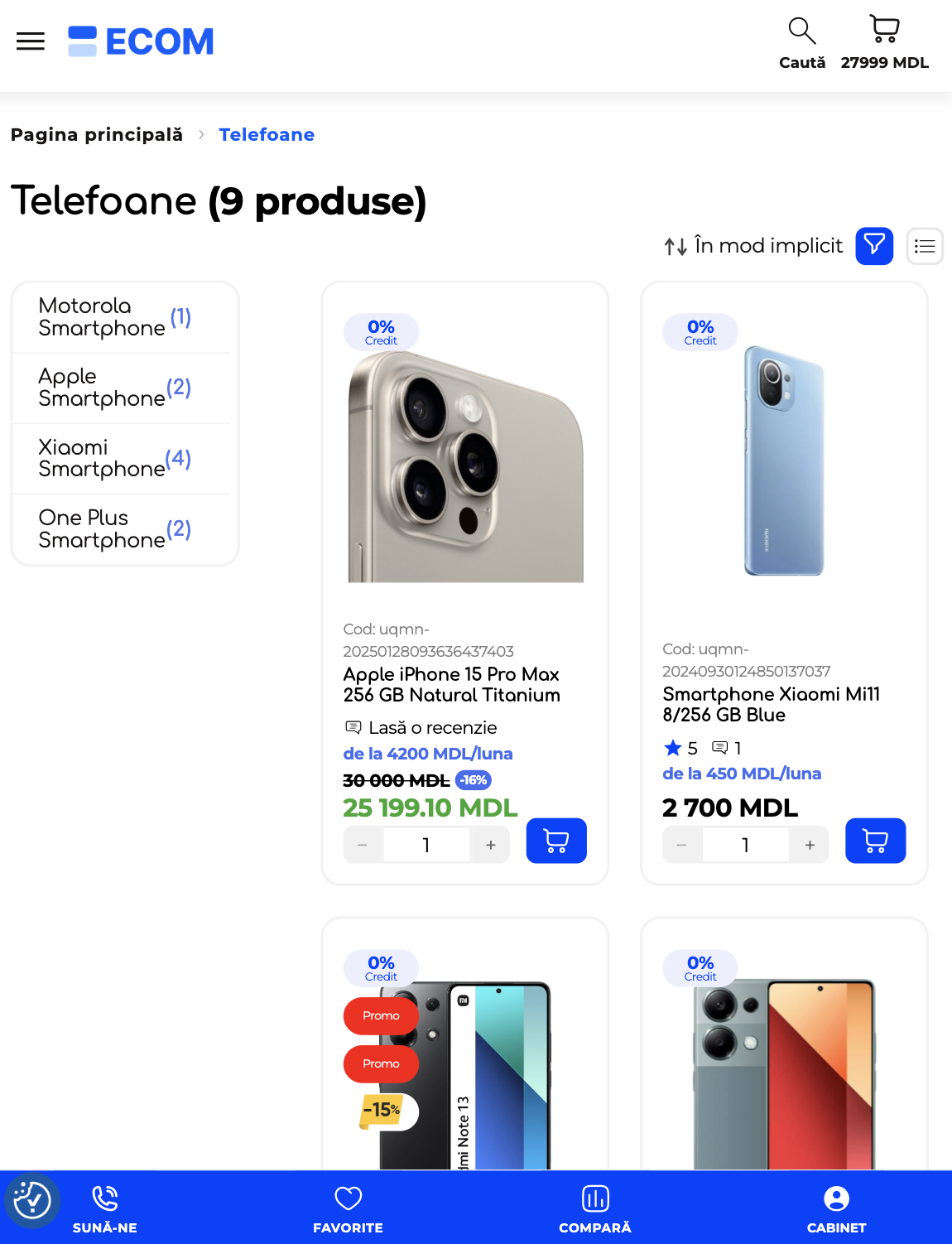Add Xiaomi Mi11 to cart

point(875,841)
